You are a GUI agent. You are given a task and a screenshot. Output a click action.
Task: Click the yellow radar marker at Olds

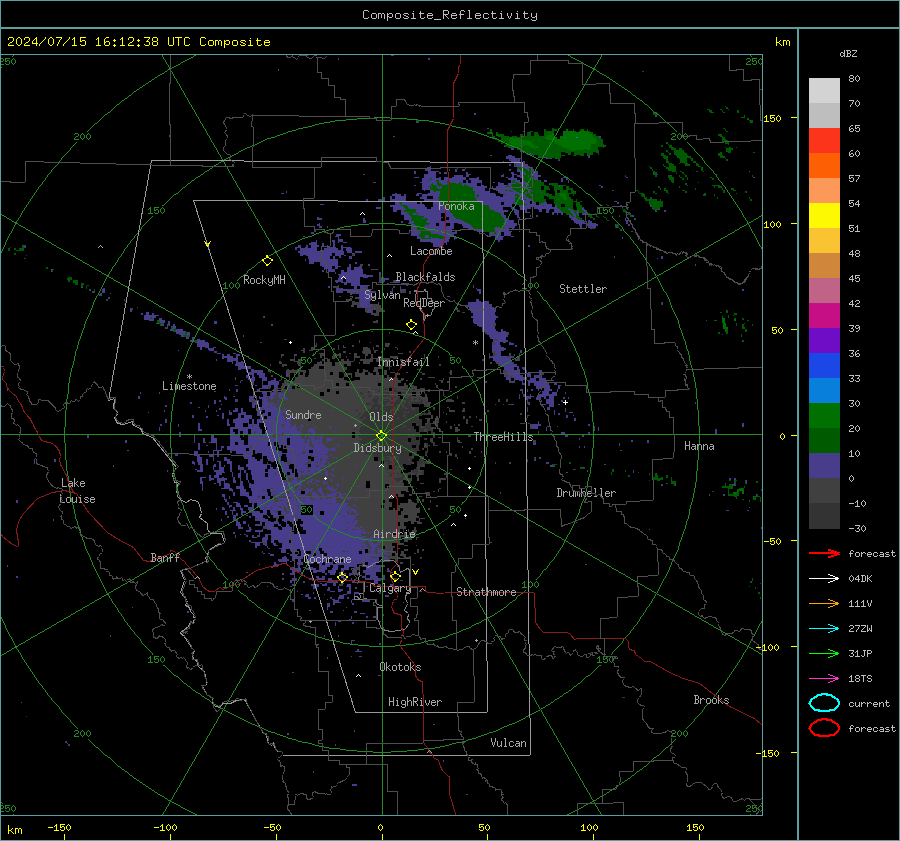[x=381, y=435]
